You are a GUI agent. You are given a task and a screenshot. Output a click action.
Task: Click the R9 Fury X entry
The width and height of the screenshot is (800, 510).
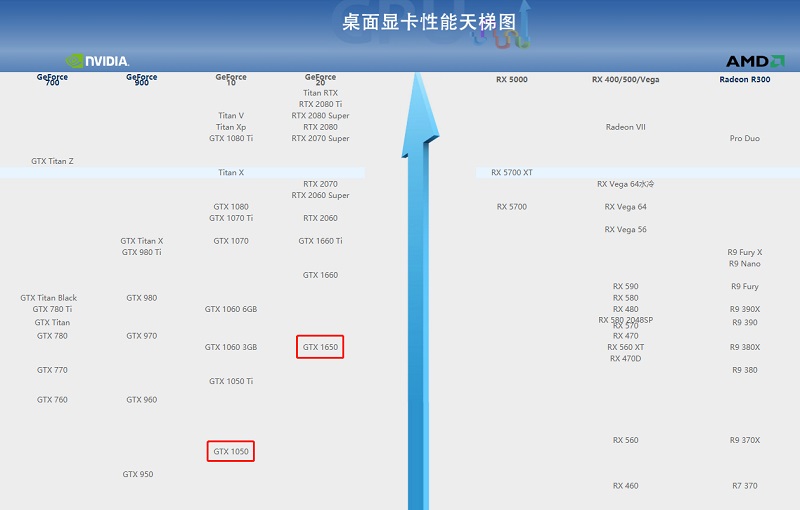point(745,252)
